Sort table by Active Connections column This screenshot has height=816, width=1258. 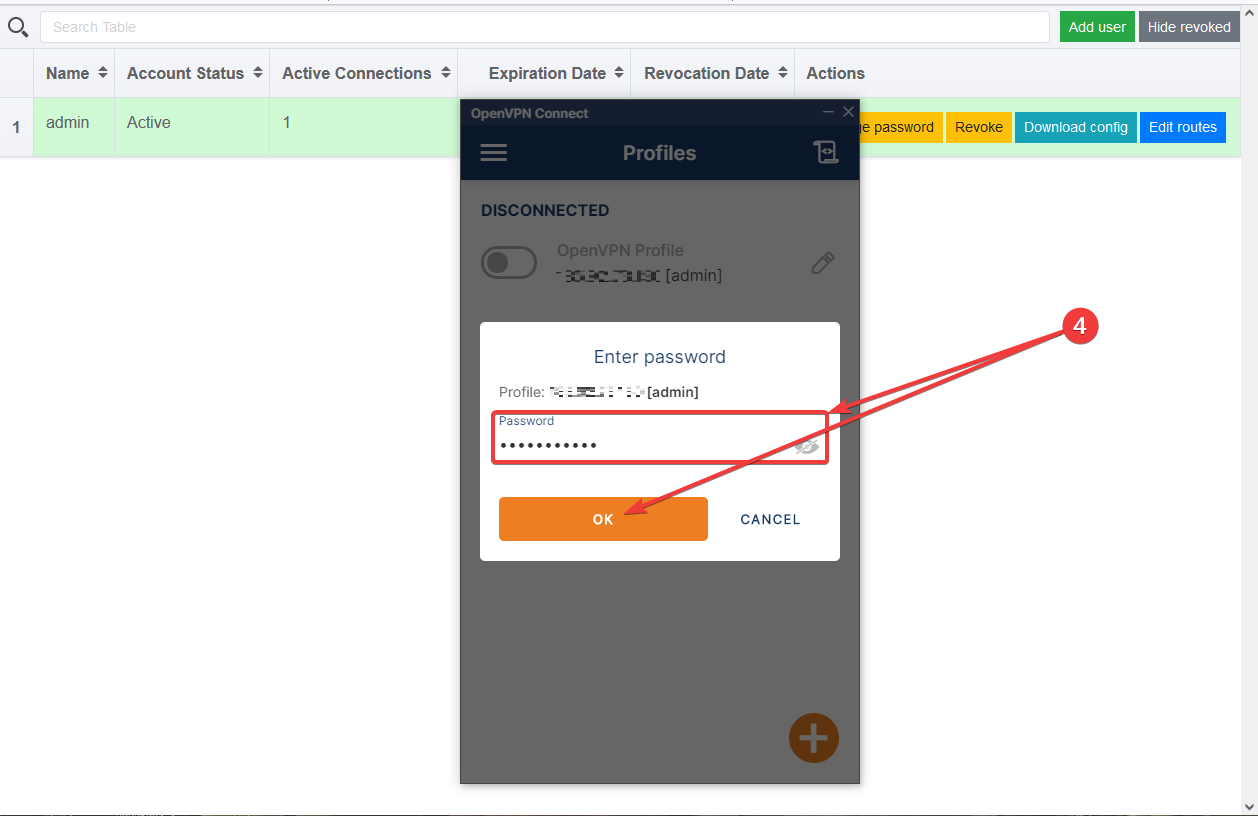point(363,73)
